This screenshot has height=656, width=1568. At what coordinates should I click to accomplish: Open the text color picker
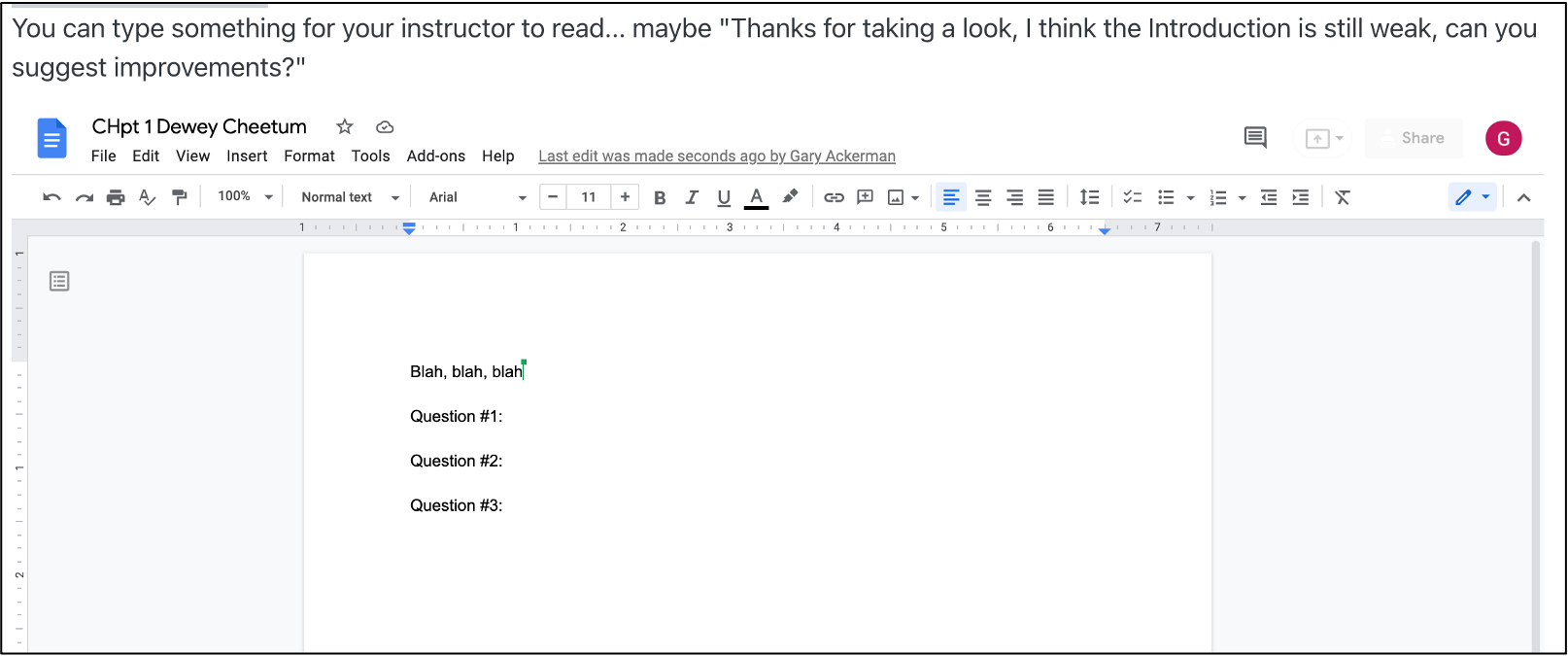[756, 197]
